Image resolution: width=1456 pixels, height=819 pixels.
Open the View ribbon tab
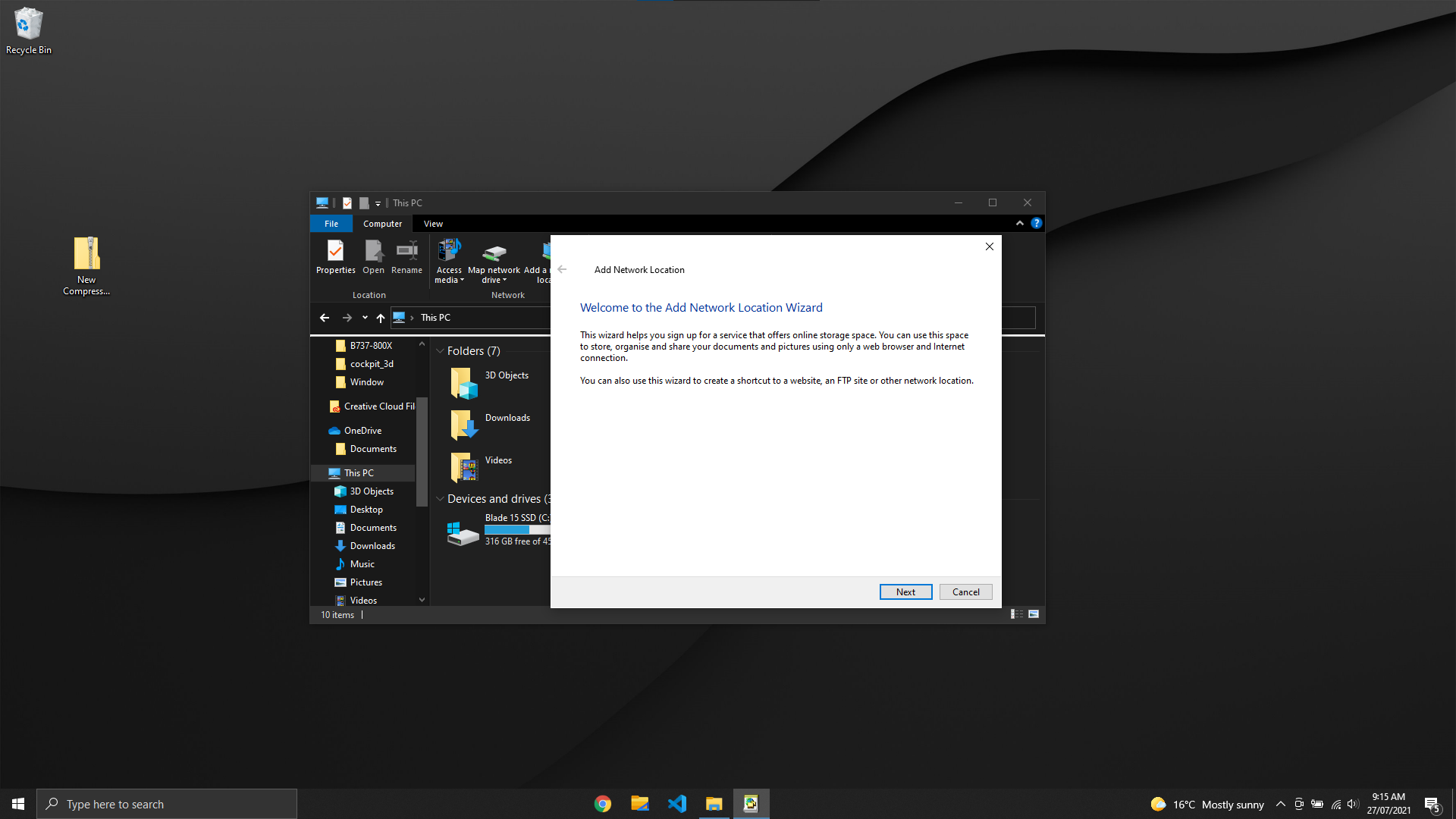pos(433,224)
